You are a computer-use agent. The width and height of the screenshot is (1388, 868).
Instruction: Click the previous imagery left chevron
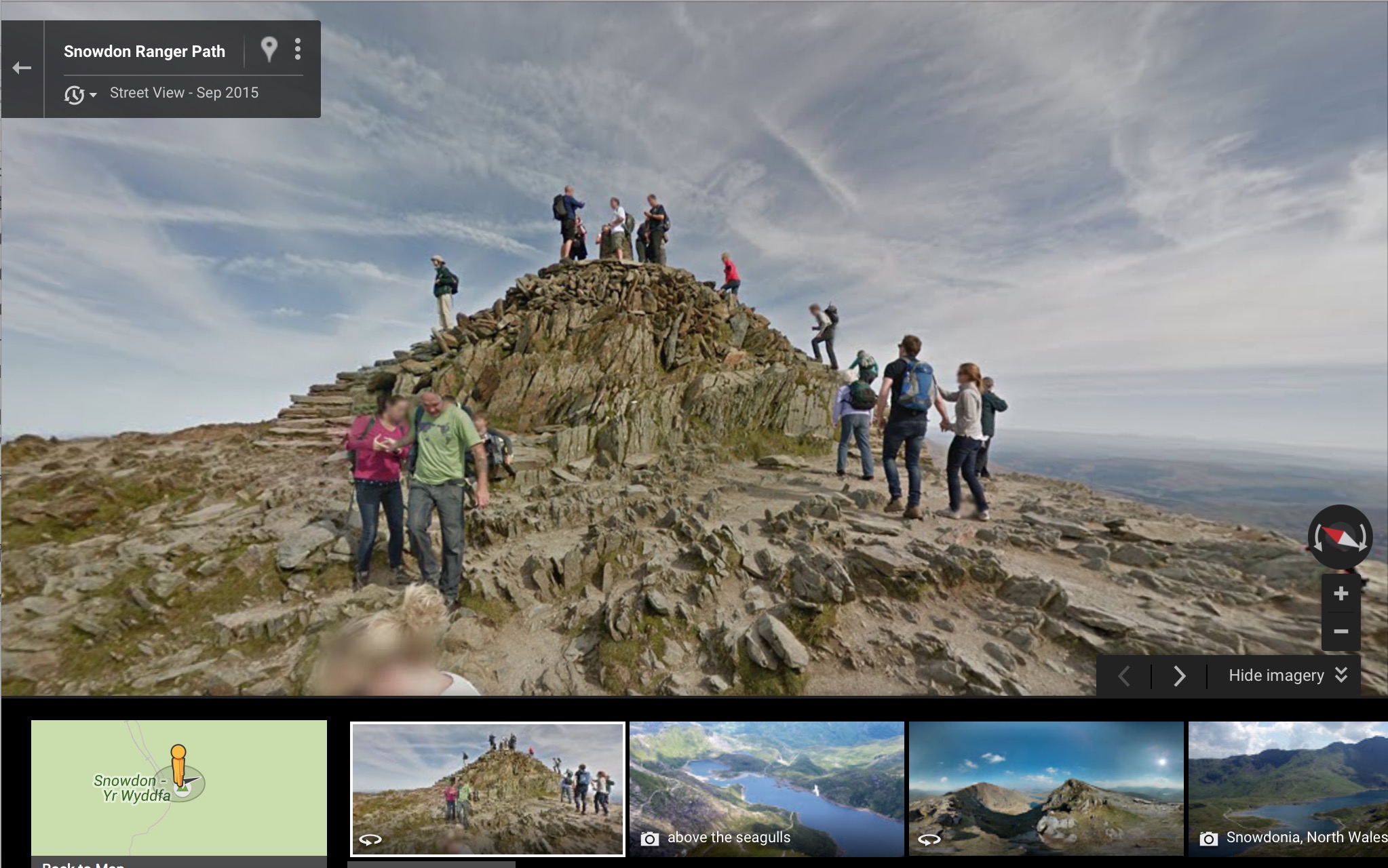(1124, 675)
